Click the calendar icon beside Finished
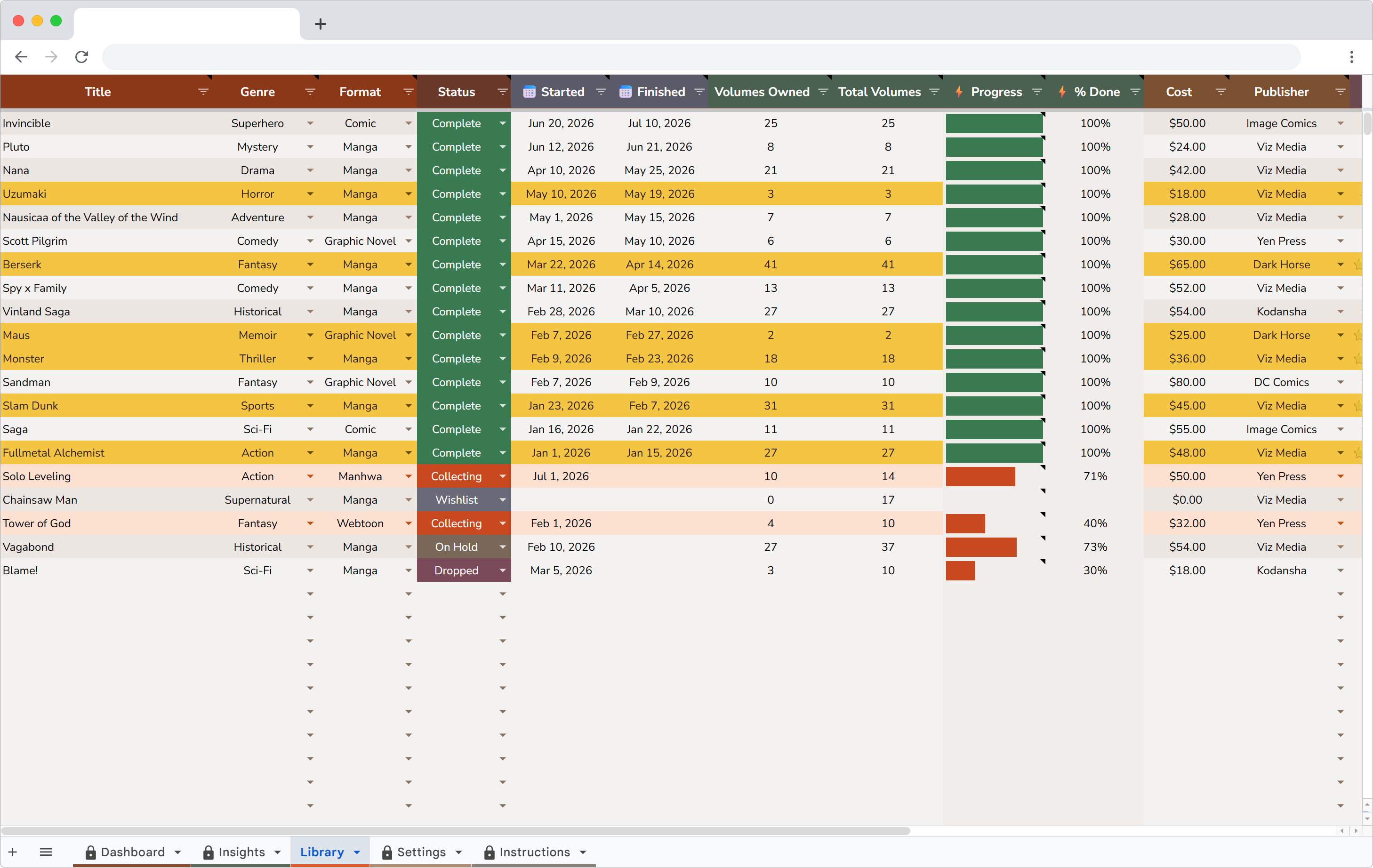The width and height of the screenshot is (1373, 868). tap(626, 91)
